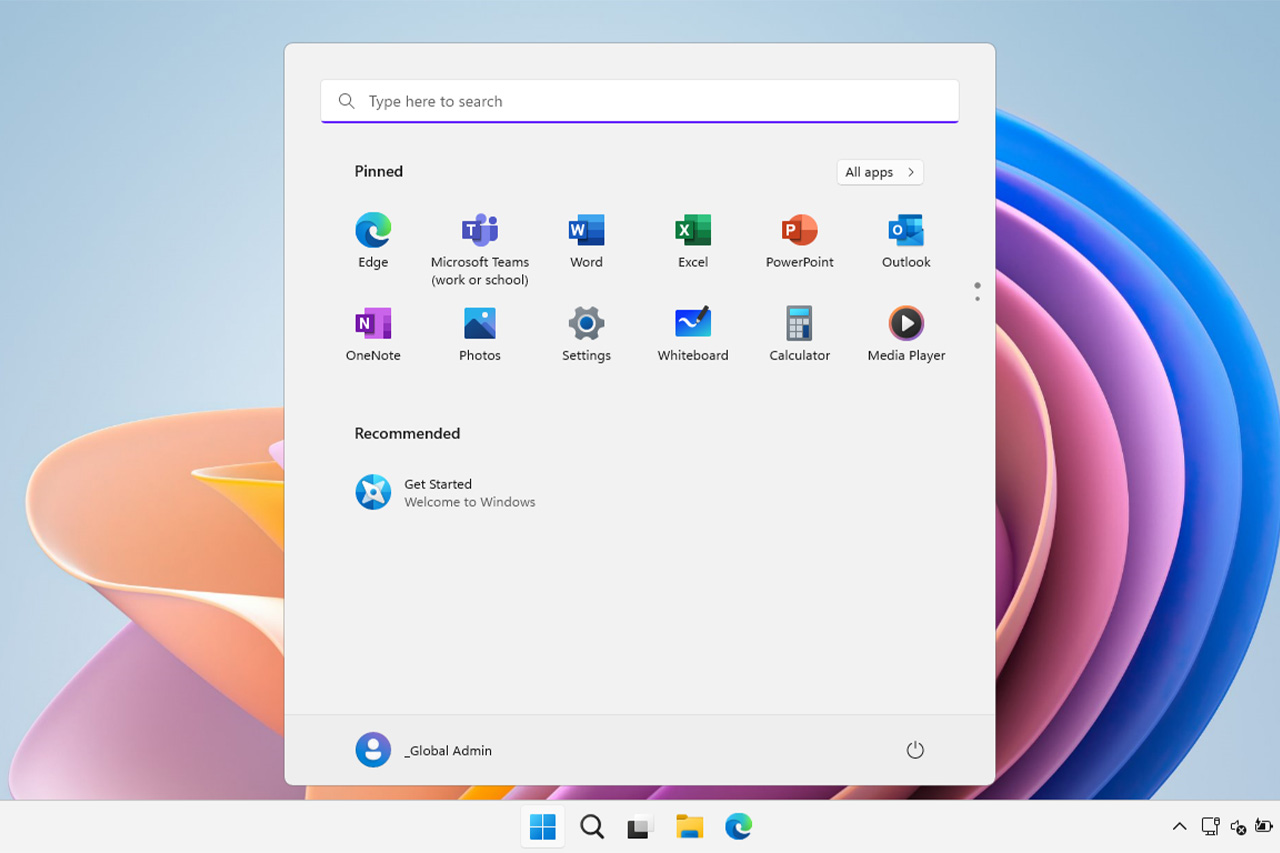1280x853 pixels.
Task: Open File Explorer from the taskbar
Action: [689, 827]
